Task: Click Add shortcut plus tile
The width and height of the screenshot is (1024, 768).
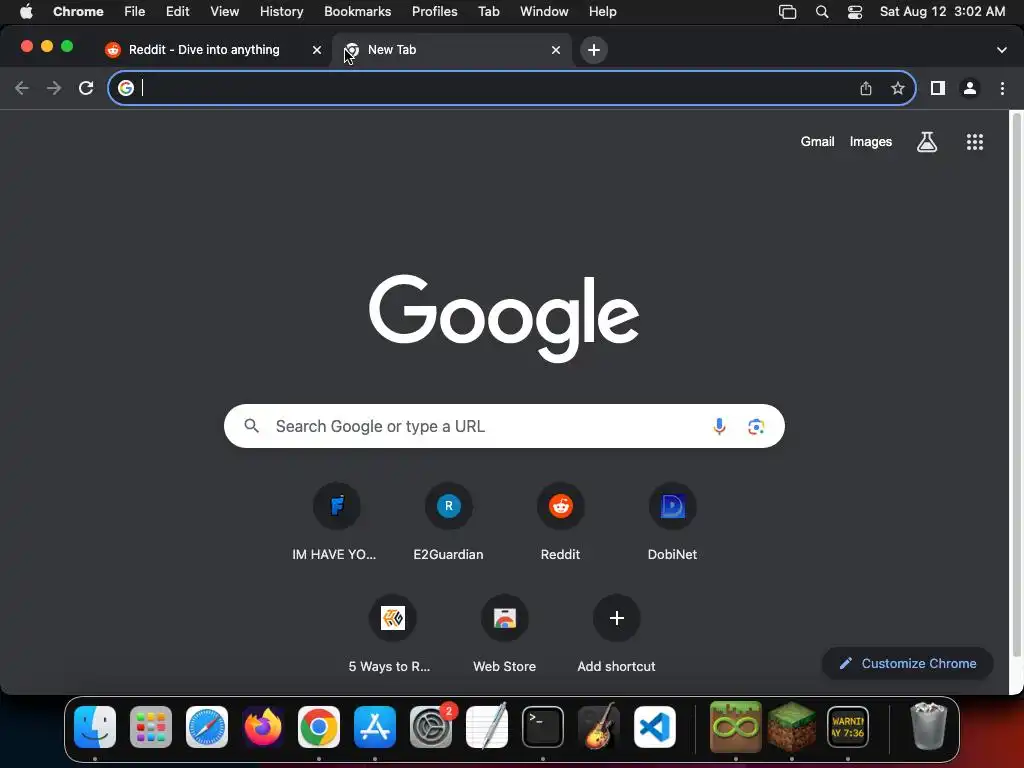Action: (616, 635)
